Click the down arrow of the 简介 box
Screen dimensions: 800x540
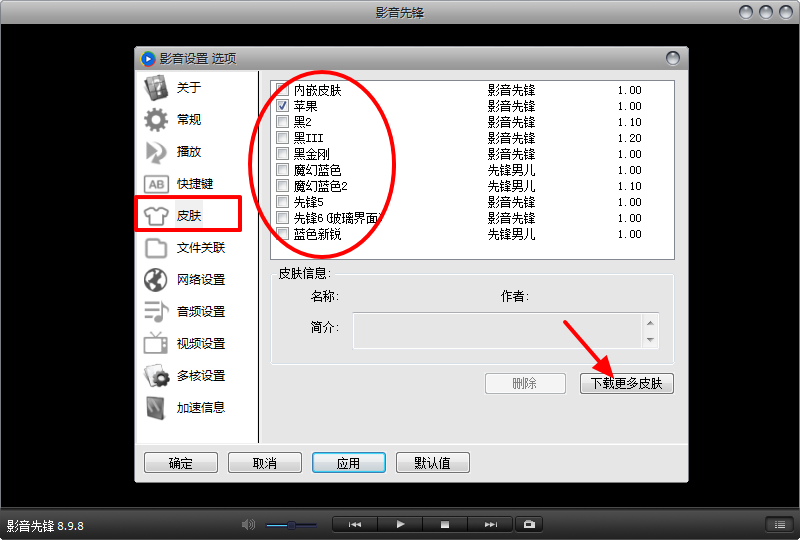pyautogui.click(x=650, y=339)
